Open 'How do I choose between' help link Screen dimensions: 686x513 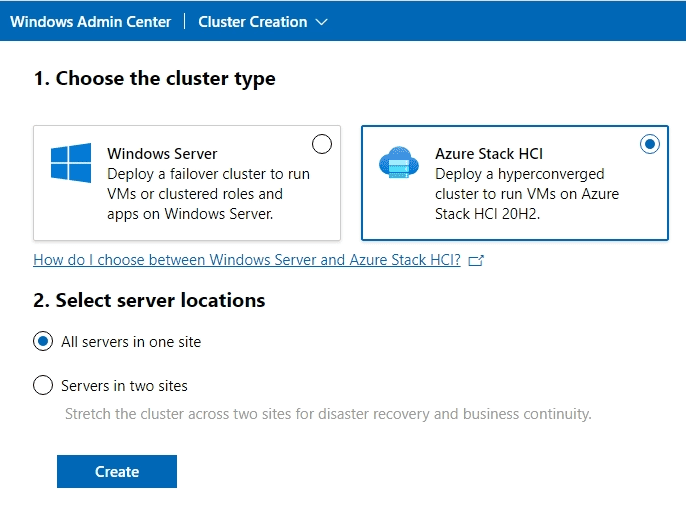pos(247,260)
